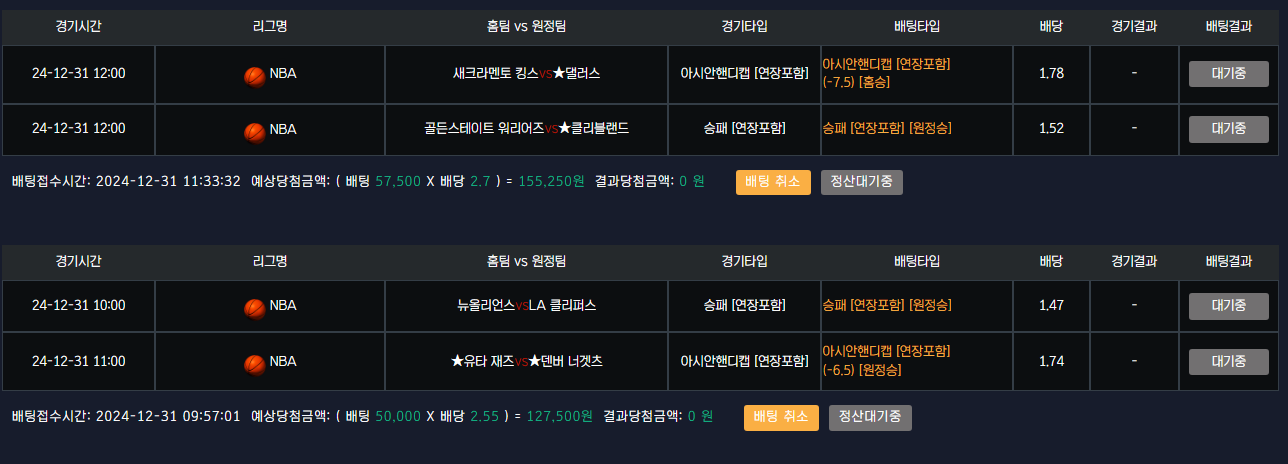Screen dimensions: 1288x464
Task: Click the 배팅결과 column header in first table
Action: click(1228, 27)
